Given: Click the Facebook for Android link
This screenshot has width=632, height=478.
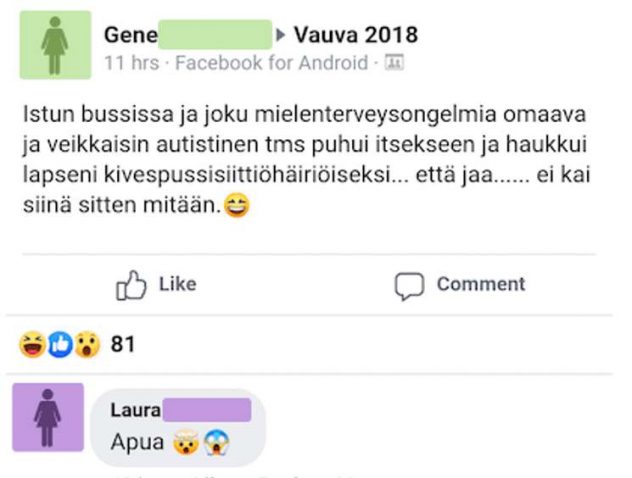Looking at the screenshot, I should tap(272, 63).
